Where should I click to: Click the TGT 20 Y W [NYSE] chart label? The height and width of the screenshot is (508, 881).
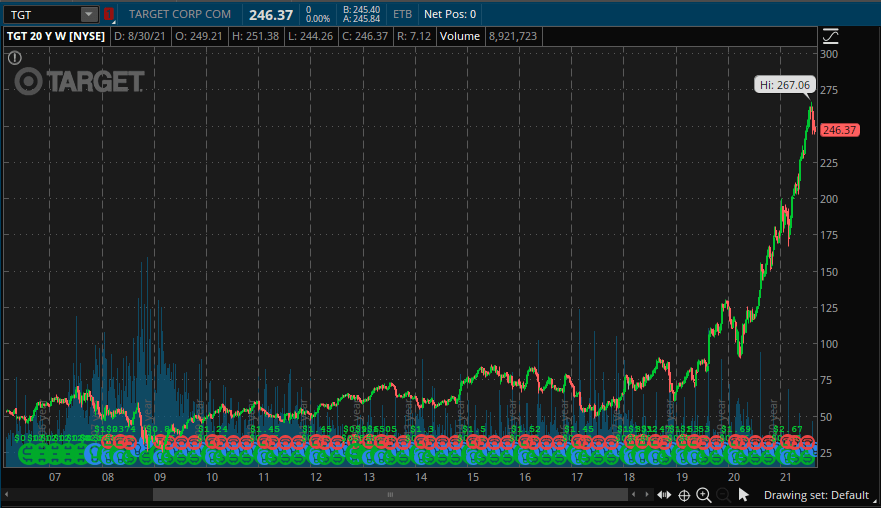(56, 36)
